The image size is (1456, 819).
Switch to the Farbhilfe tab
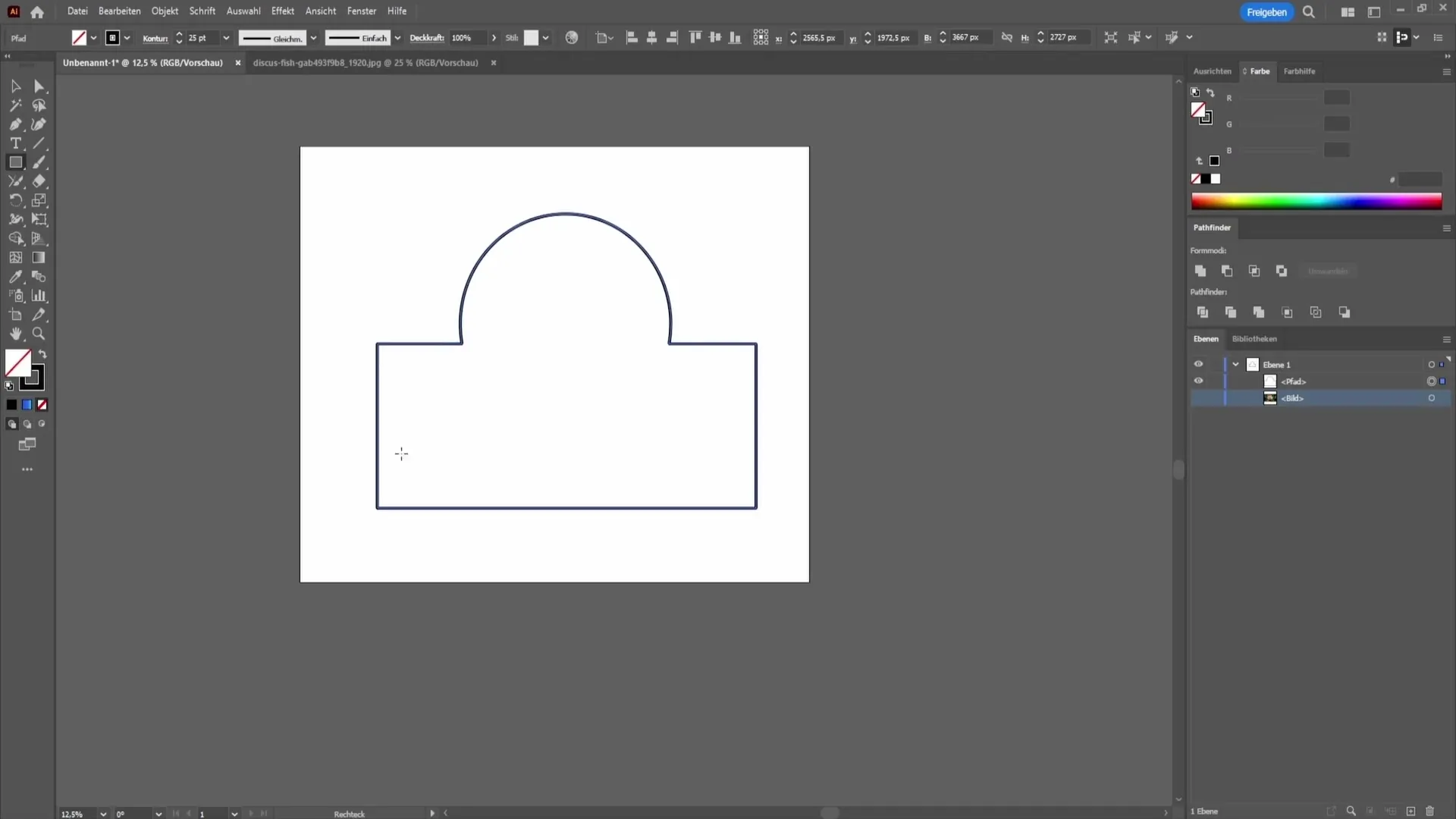coord(1299,71)
